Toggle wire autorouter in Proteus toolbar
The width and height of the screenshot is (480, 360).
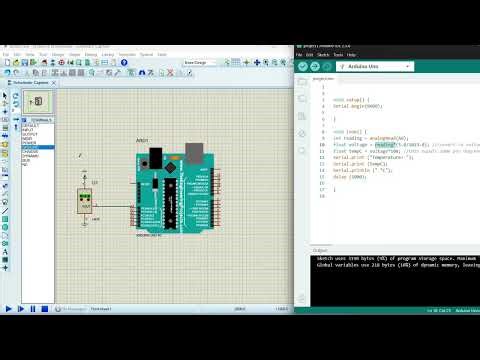click(x=131, y=73)
